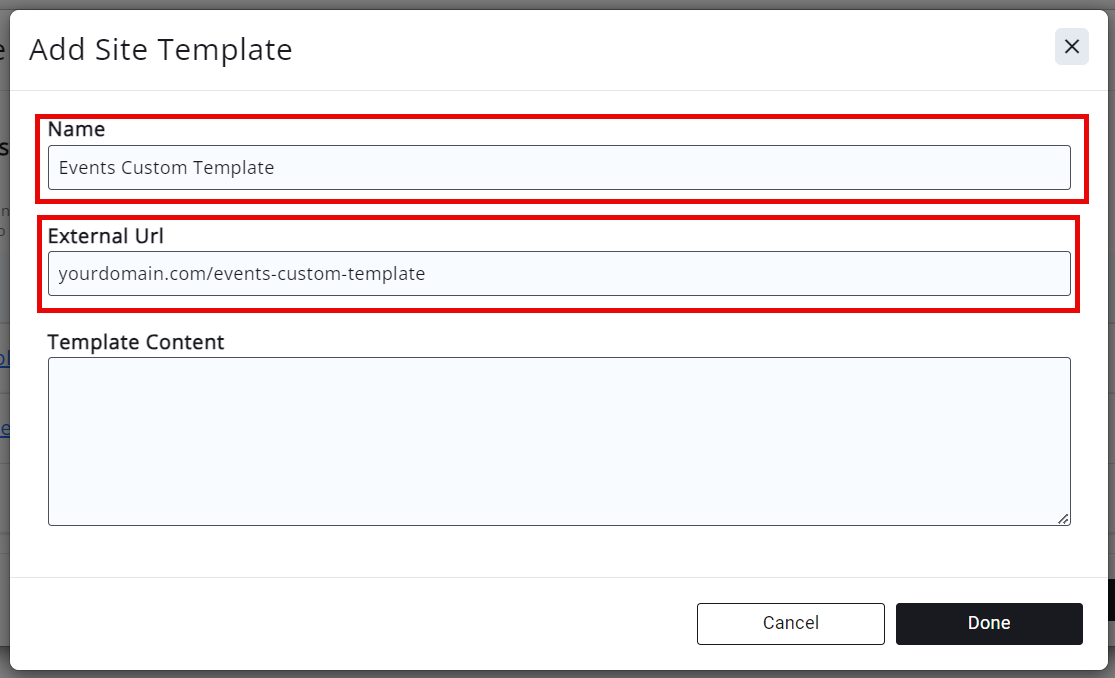This screenshot has width=1115, height=678.
Task: Select the Template Content text area
Action: click(x=559, y=441)
